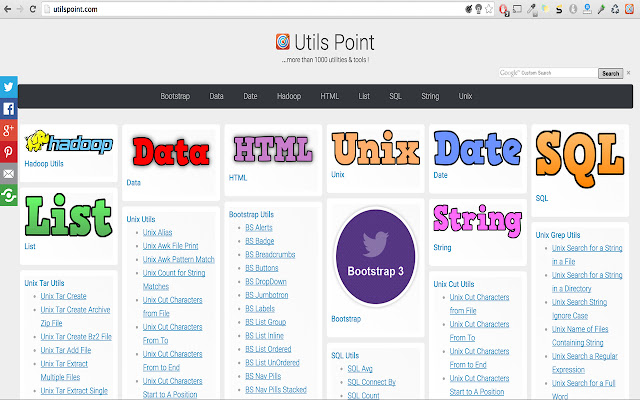This screenshot has height=400, width=640.
Task: Click the Utils Point target logo
Action: (x=282, y=42)
